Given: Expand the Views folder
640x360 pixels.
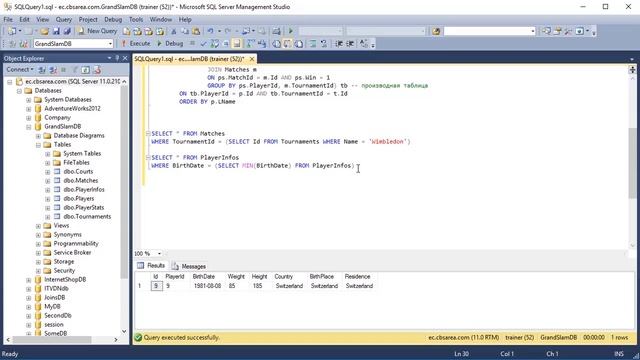Looking at the screenshot, I should tap(38, 226).
